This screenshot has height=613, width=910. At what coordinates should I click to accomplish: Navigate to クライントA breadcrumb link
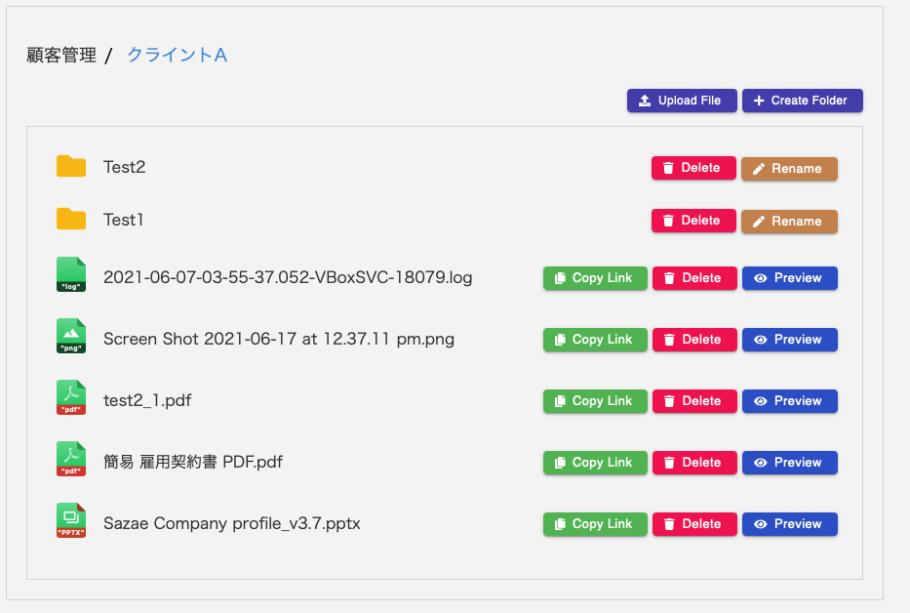tap(177, 55)
